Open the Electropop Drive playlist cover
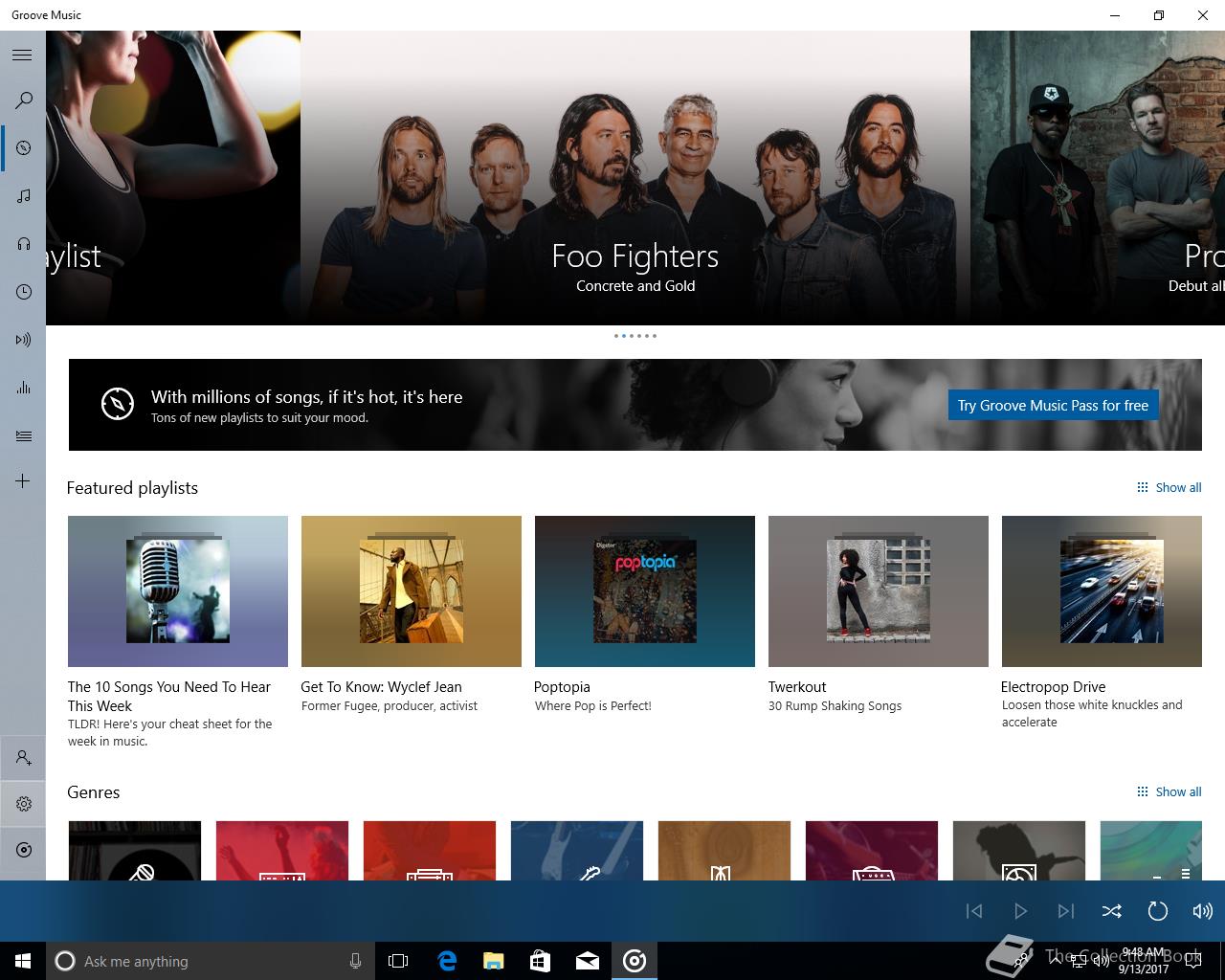The width and height of the screenshot is (1225, 980). (x=1102, y=591)
